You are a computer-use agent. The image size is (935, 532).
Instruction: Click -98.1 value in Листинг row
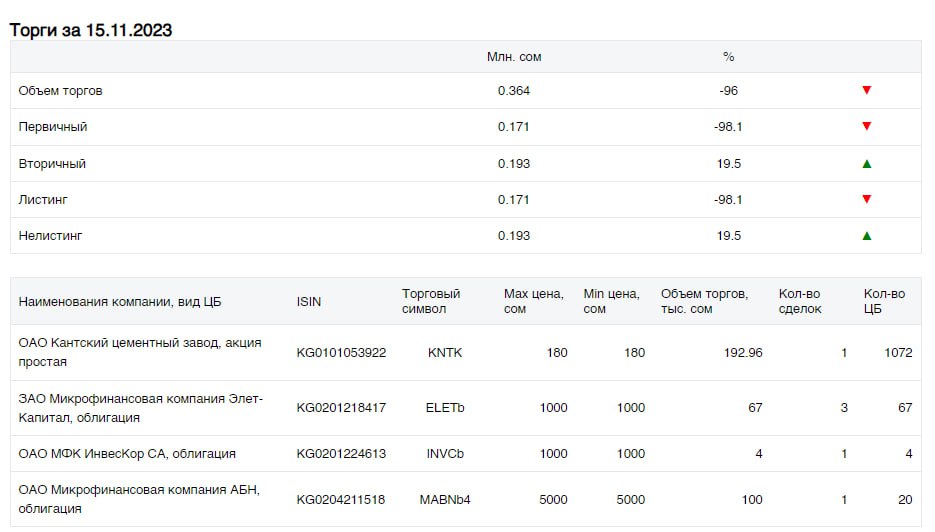click(728, 200)
